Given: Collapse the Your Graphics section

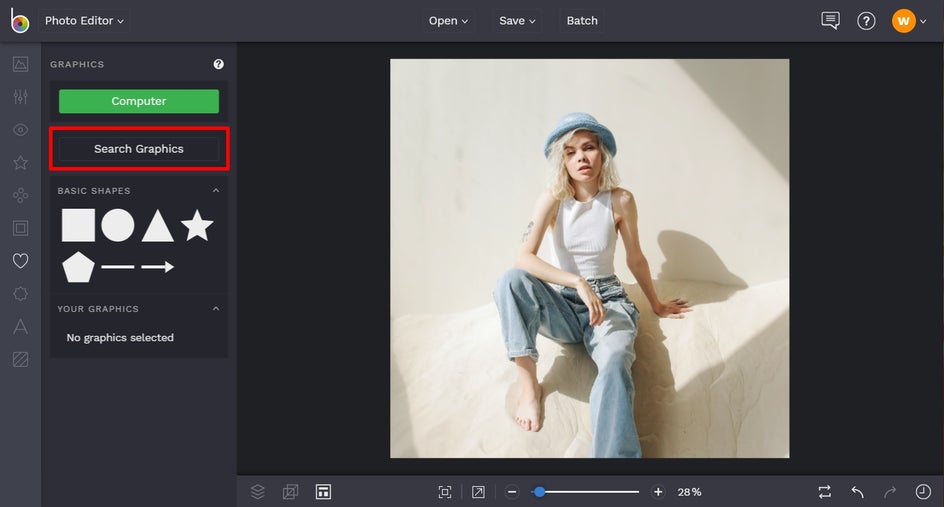Looking at the screenshot, I should coord(216,308).
